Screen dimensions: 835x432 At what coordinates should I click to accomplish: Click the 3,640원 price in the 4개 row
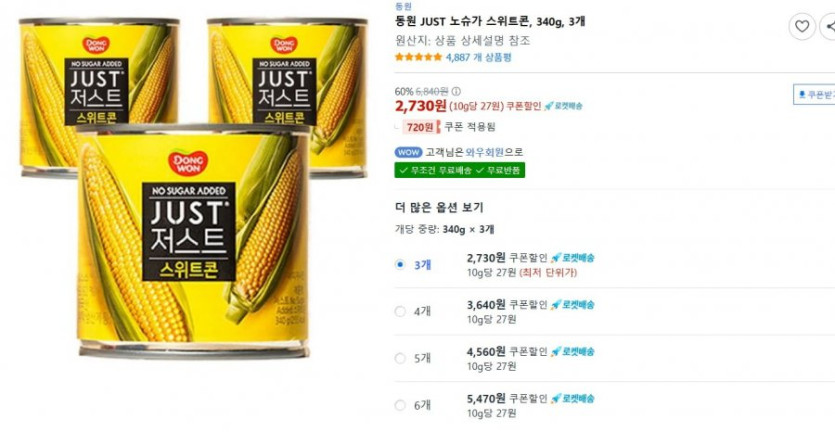486,305
